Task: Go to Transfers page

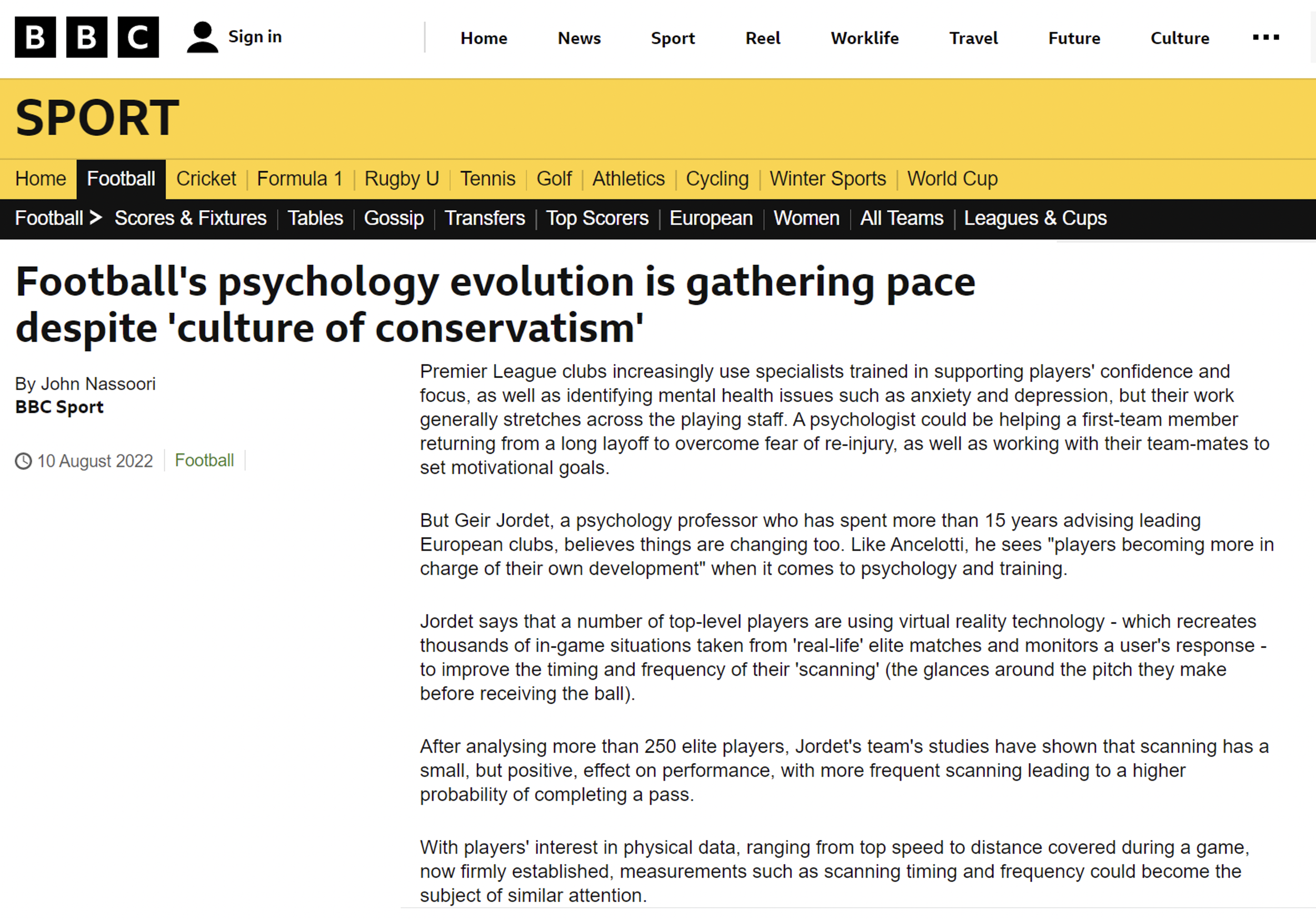Action: pyautogui.click(x=484, y=218)
